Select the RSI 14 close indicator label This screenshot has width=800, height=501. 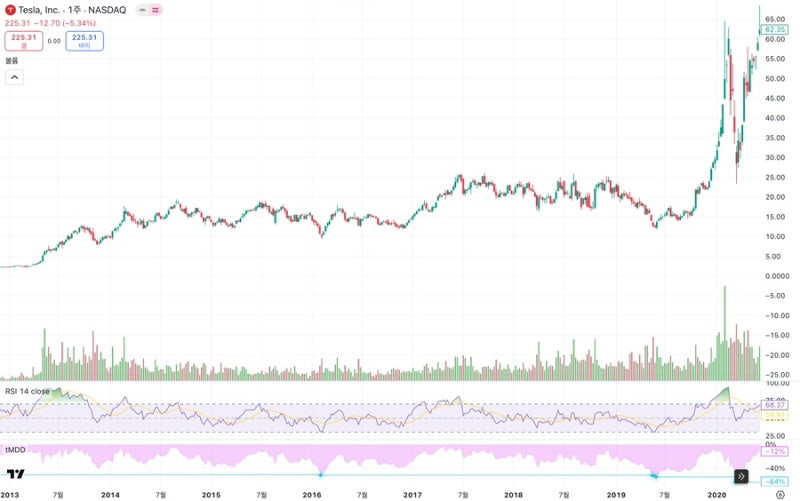click(27, 391)
